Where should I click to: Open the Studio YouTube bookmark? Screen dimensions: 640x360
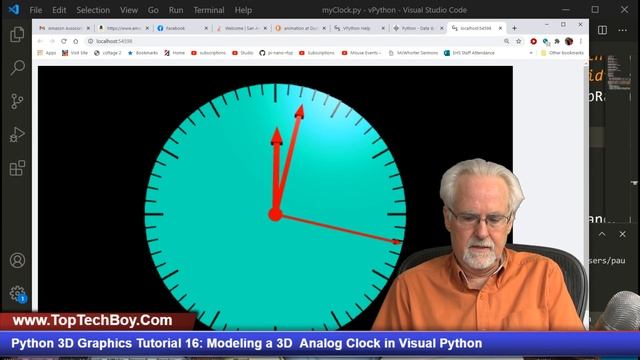tap(243, 53)
